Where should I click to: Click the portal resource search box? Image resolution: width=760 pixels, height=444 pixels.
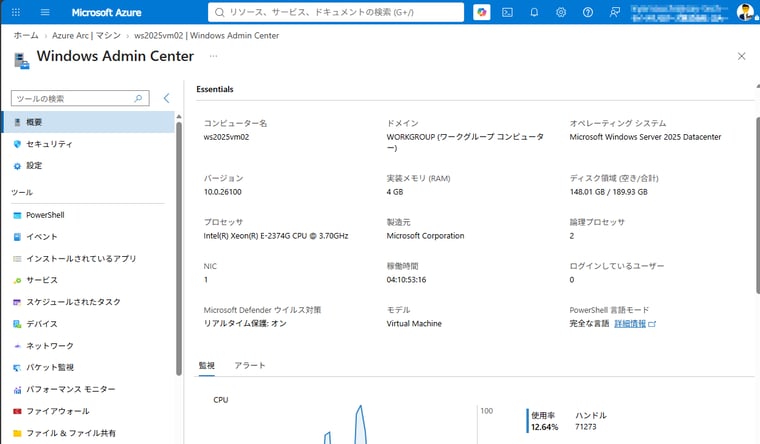pyautogui.click(x=336, y=12)
